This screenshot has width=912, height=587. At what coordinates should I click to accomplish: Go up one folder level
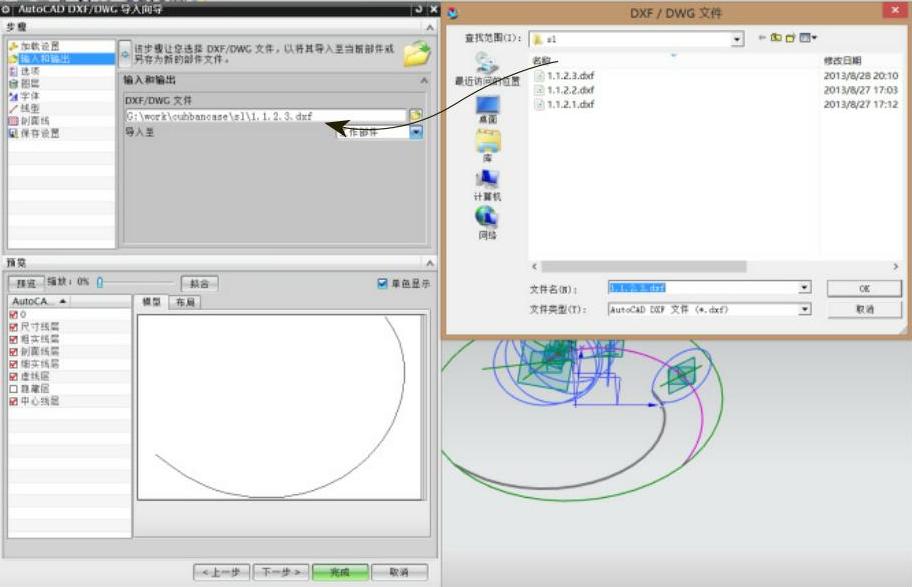[776, 38]
